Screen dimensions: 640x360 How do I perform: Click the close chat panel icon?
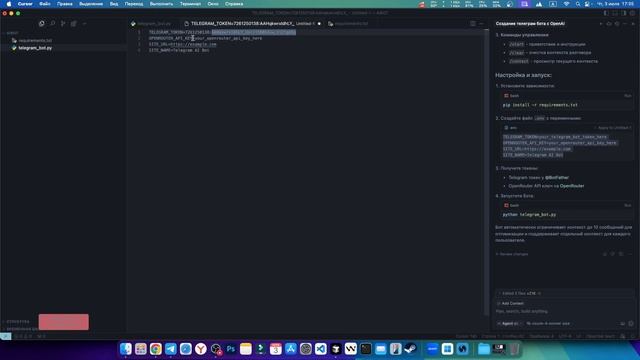633,24
